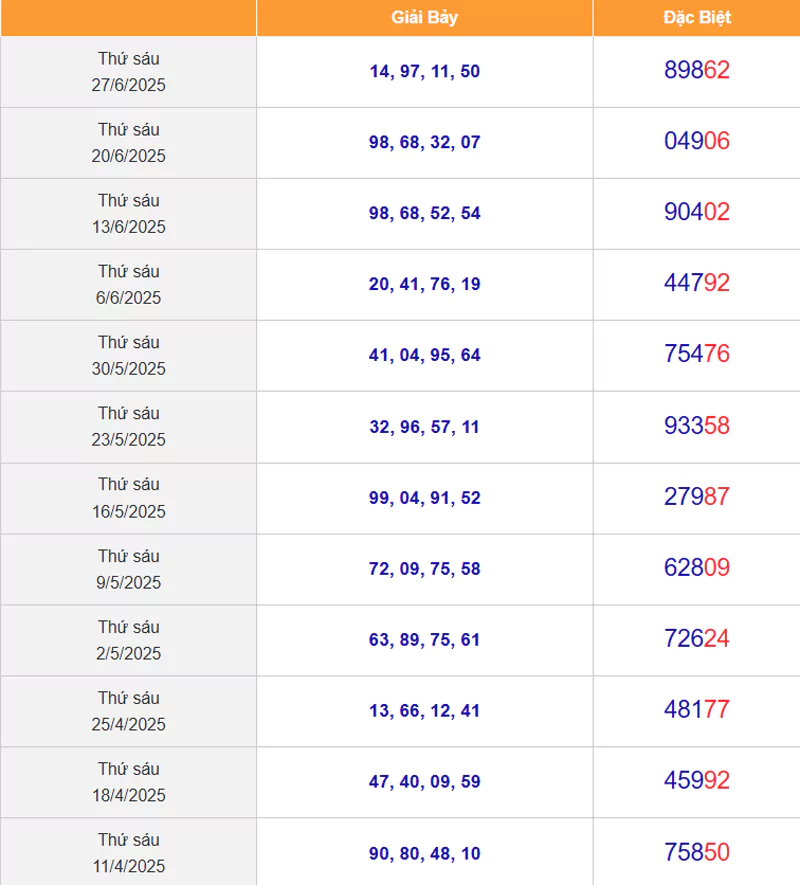Click Giải Bảy numbers 20, 41, 76, 19
Image resolution: width=800 pixels, height=885 pixels.
[425, 284]
